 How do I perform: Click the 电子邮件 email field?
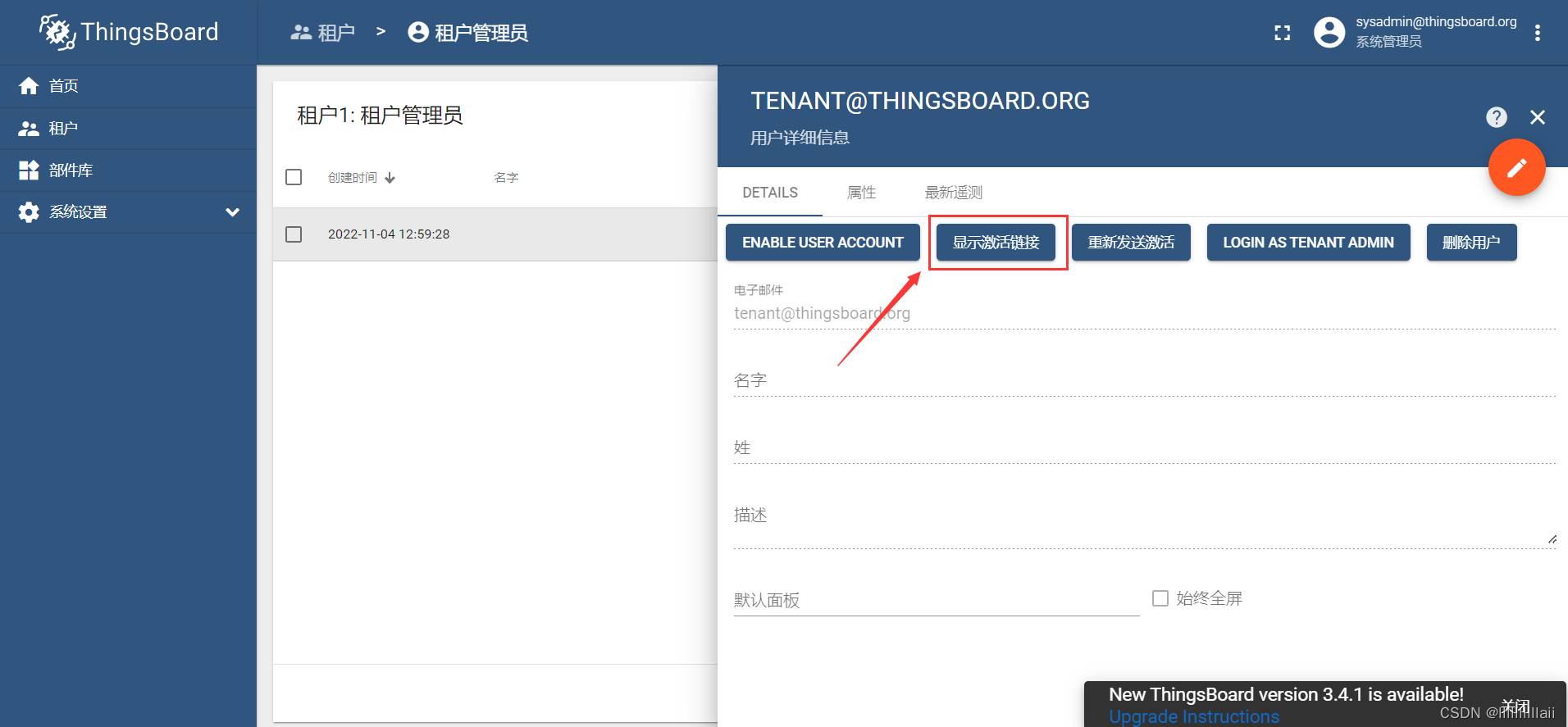[x=1145, y=313]
